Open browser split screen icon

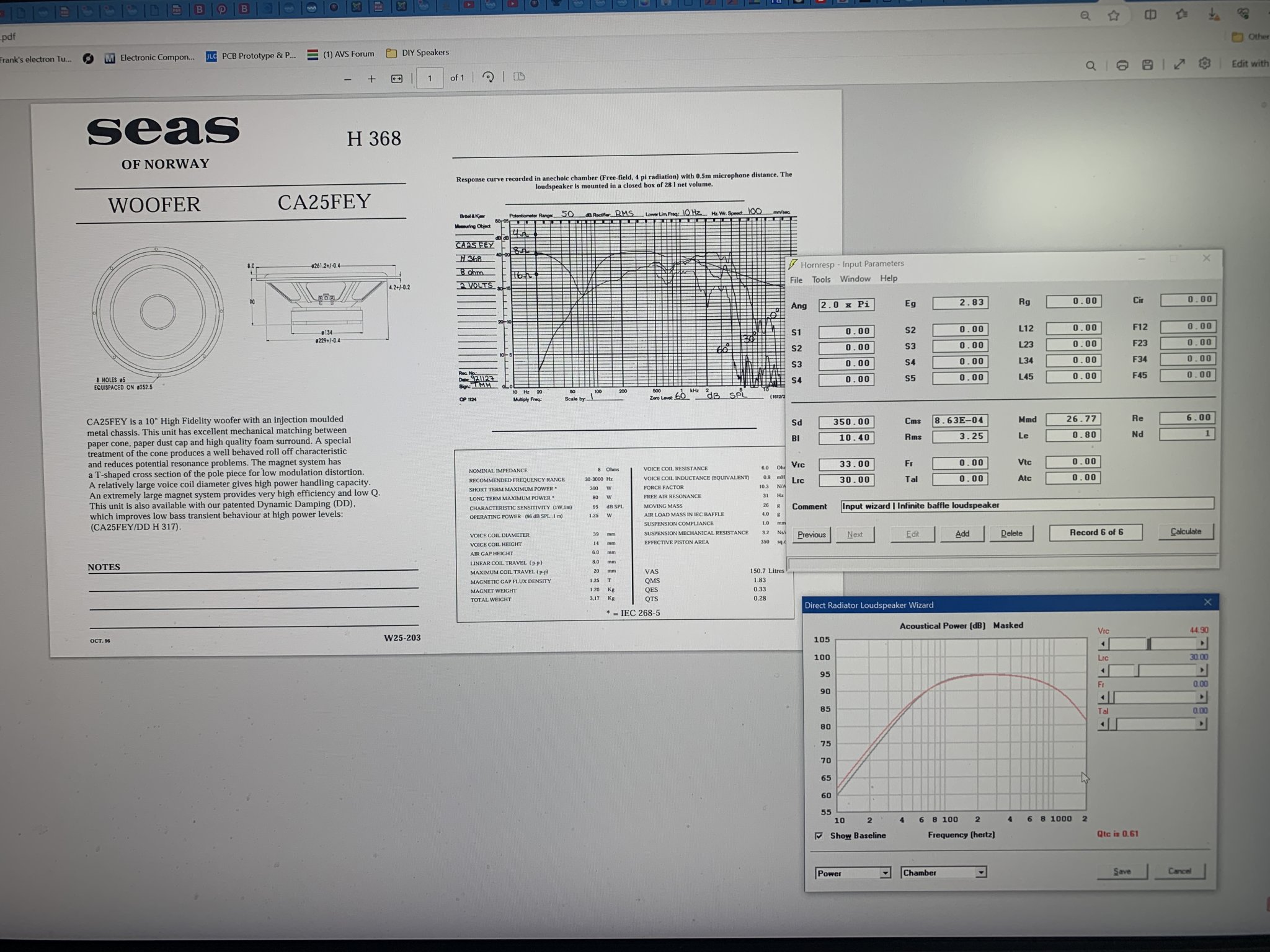(x=1150, y=15)
